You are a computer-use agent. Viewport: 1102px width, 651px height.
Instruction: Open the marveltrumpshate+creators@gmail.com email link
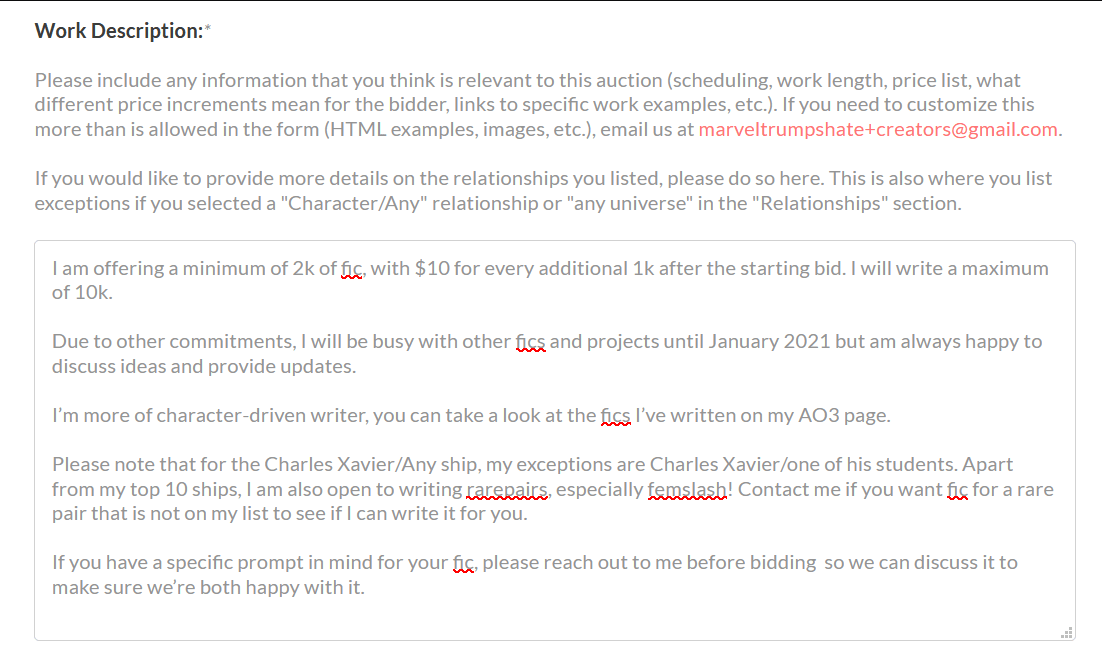[x=878, y=129]
